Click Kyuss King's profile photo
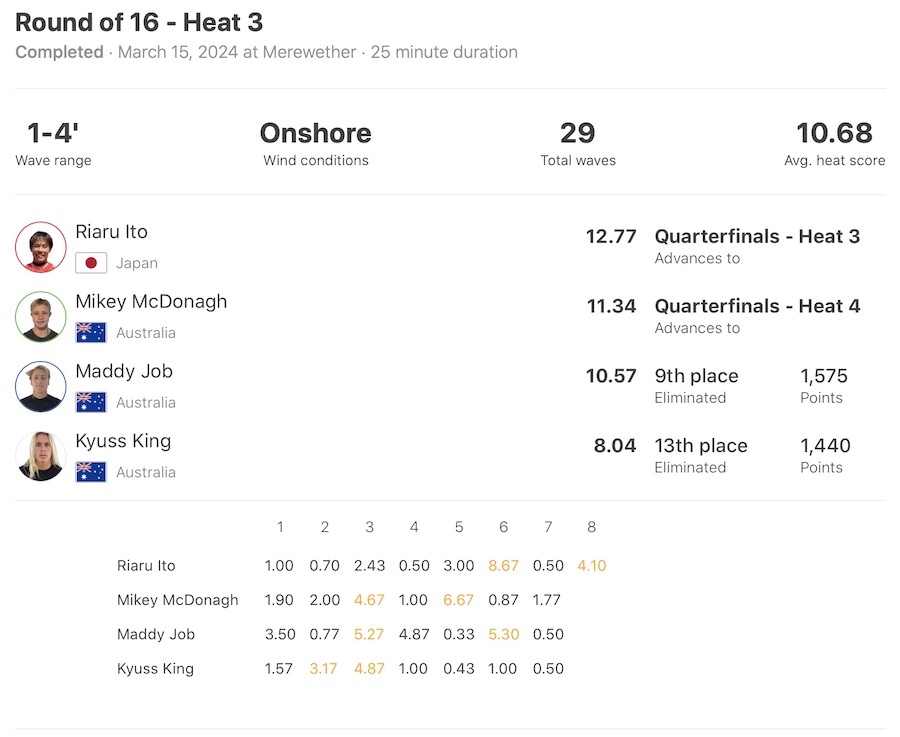This screenshot has width=900, height=737. click(41, 456)
